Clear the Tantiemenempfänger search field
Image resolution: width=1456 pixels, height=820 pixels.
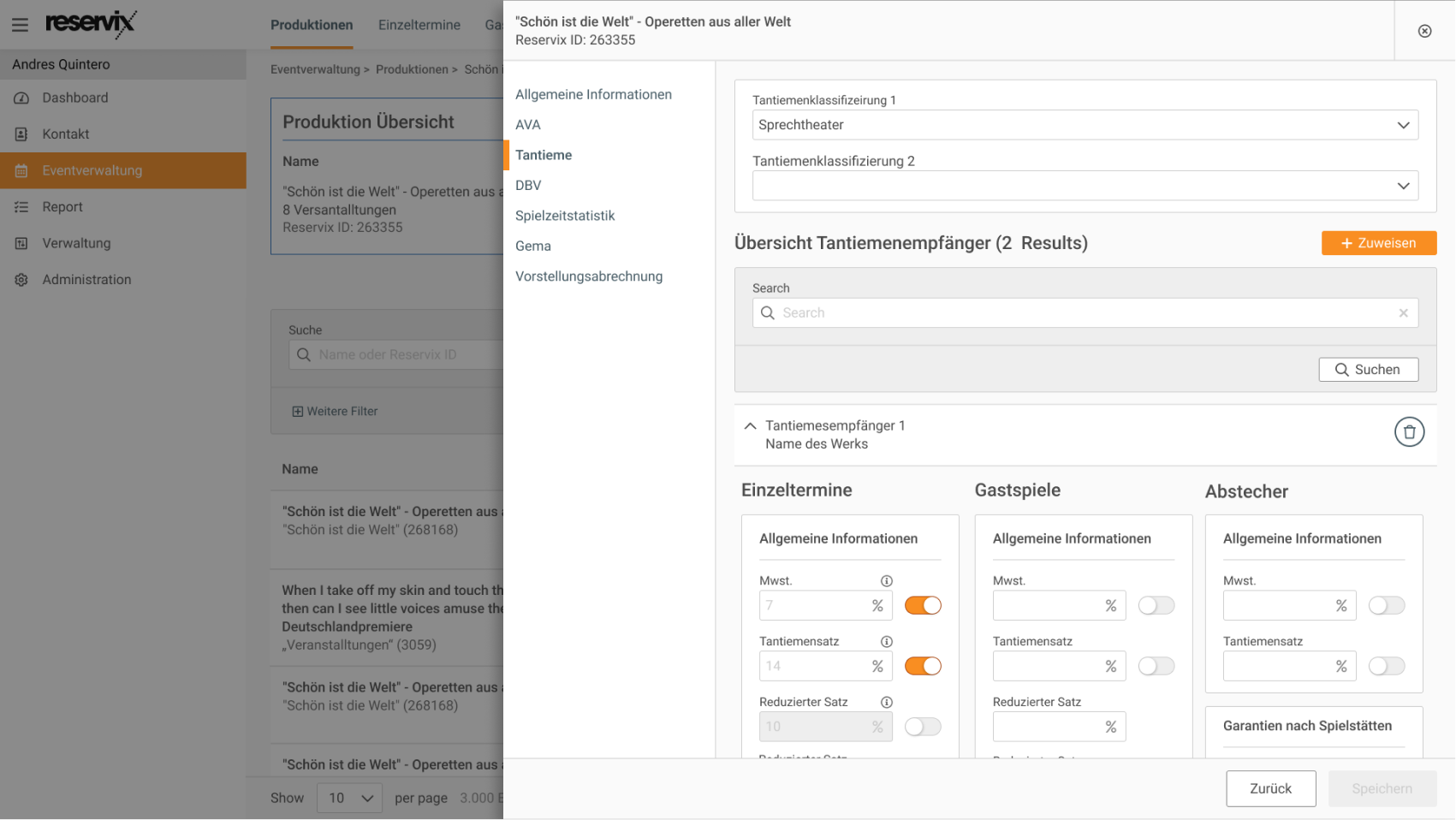point(1403,313)
